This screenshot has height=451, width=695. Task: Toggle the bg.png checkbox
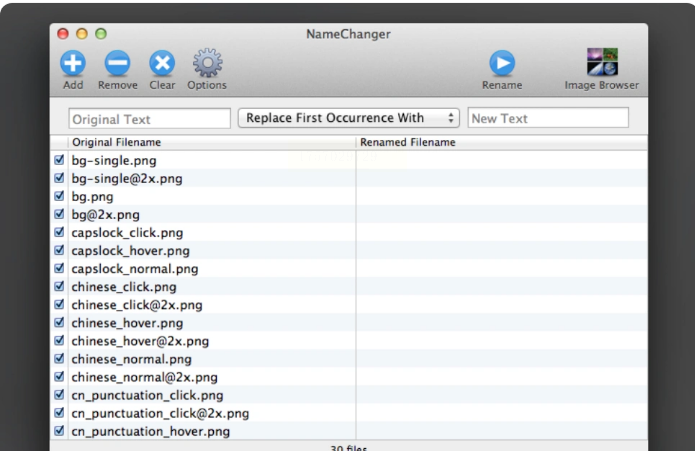(59, 196)
